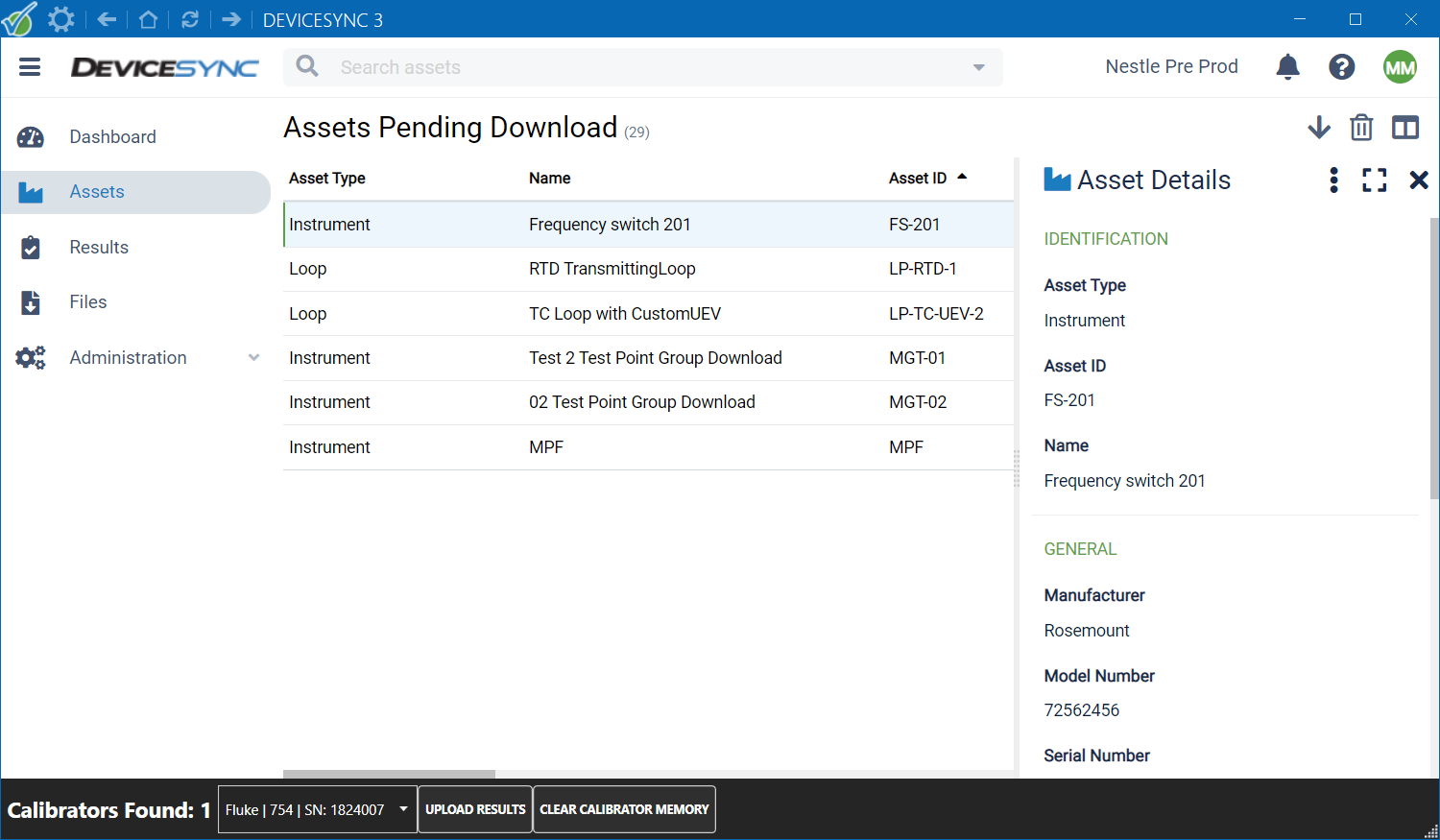
Task: Expand the Administration menu chevron
Action: point(253,358)
